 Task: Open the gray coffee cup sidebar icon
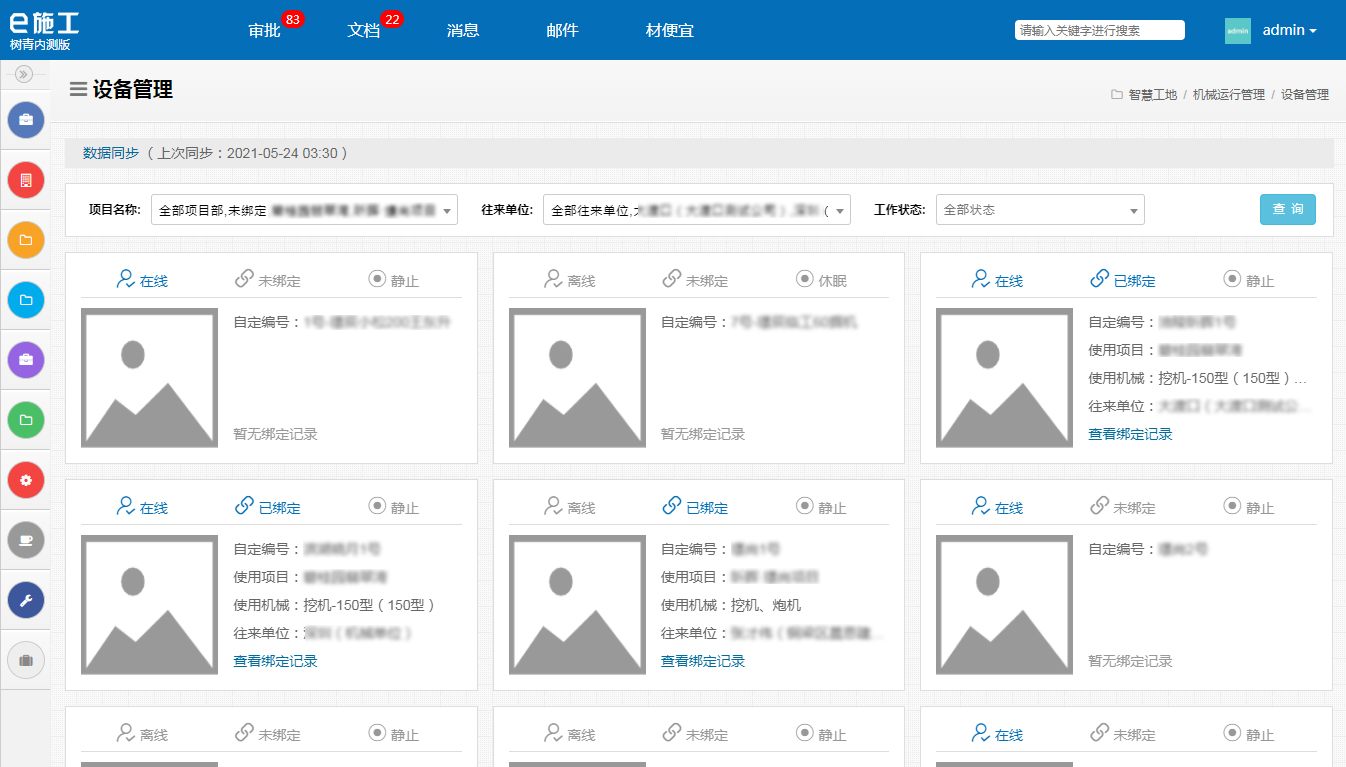tap(25, 540)
